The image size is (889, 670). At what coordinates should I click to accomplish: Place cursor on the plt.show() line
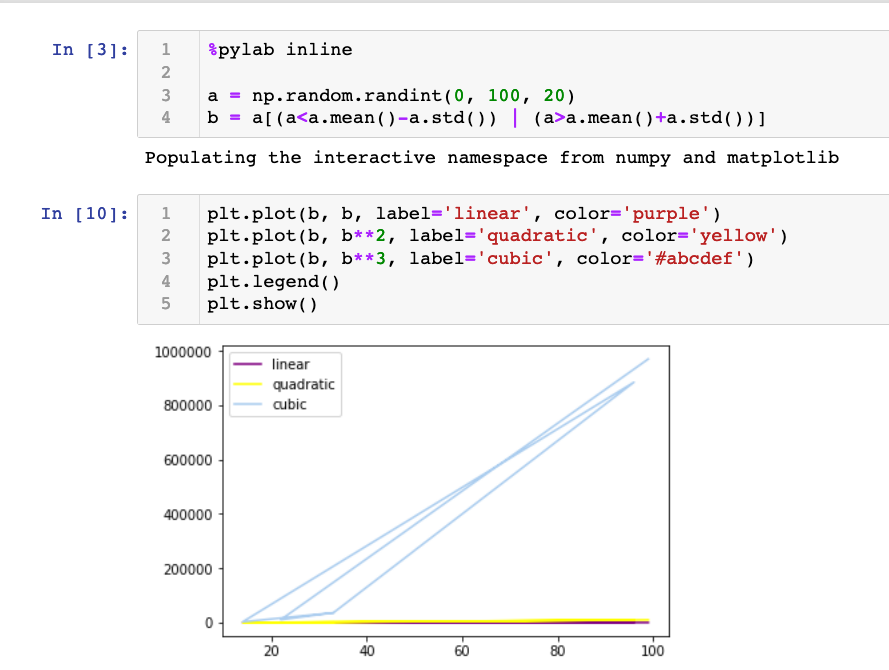point(261,305)
